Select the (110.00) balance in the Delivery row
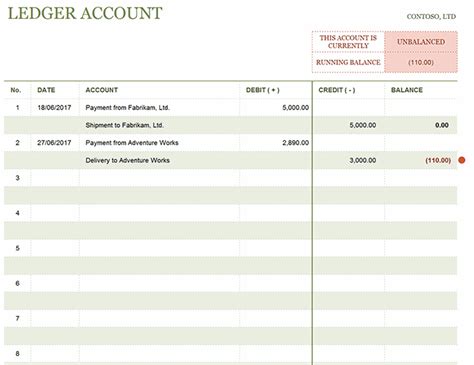The width and height of the screenshot is (474, 365). 421,160
